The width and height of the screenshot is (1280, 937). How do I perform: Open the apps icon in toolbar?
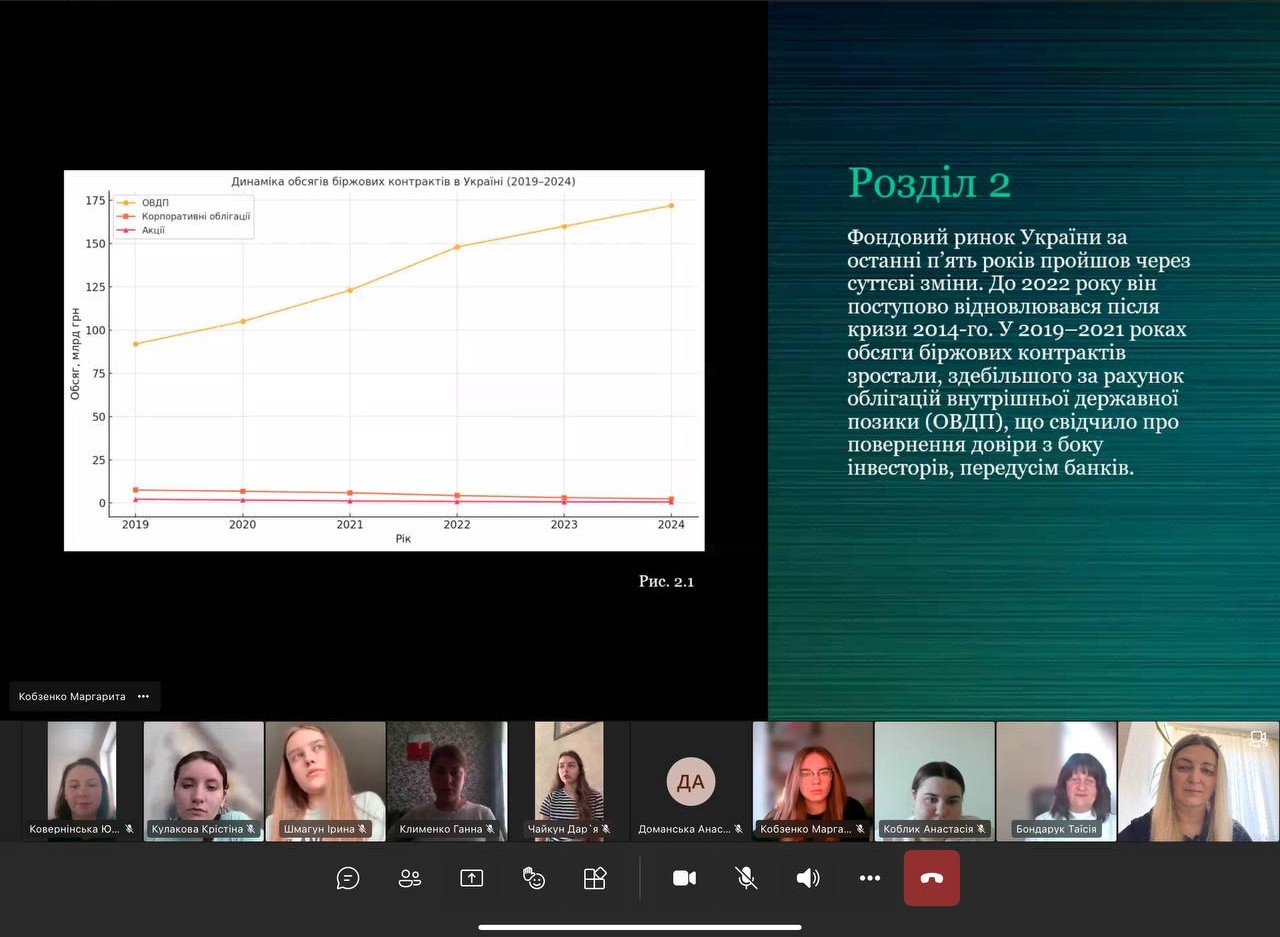tap(595, 878)
